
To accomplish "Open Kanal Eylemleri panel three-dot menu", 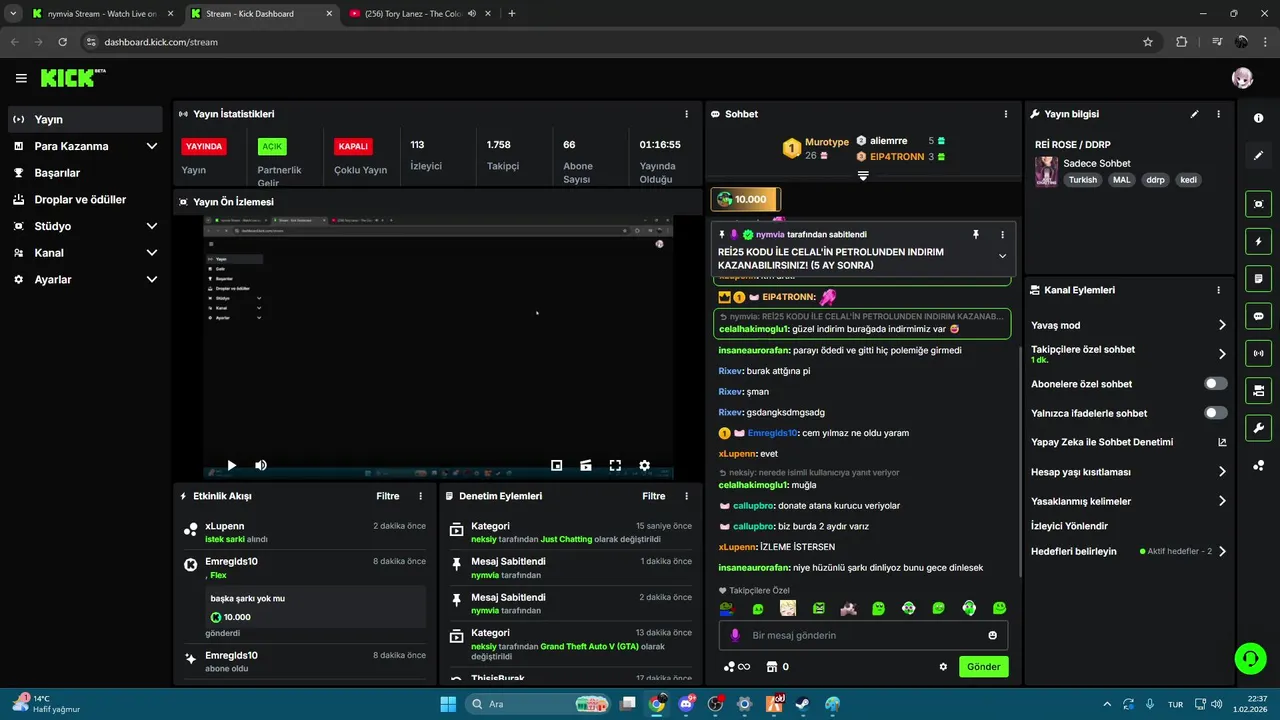I will pyautogui.click(x=1218, y=290).
